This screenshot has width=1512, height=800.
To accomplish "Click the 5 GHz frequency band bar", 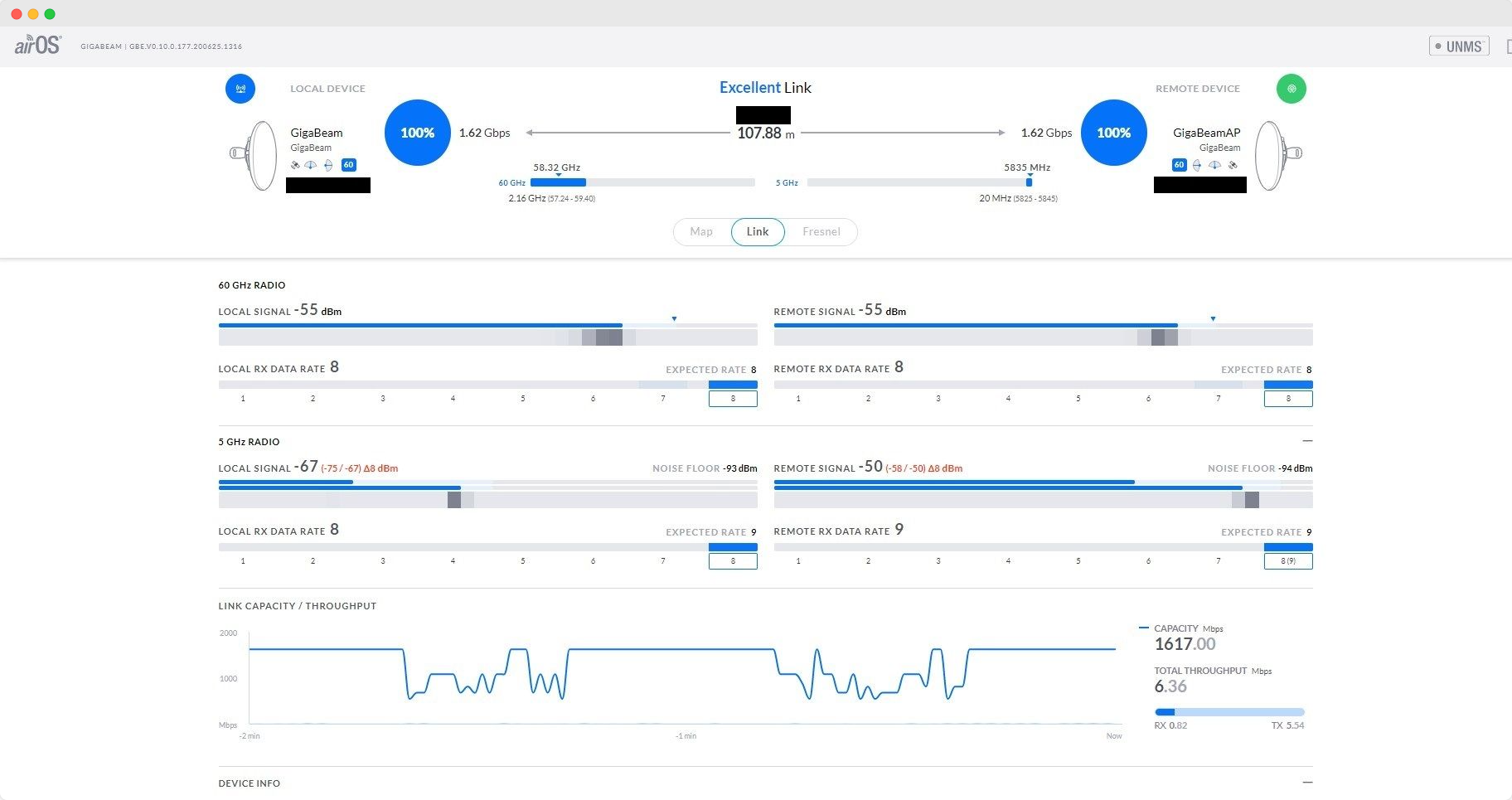I will pyautogui.click(x=919, y=182).
